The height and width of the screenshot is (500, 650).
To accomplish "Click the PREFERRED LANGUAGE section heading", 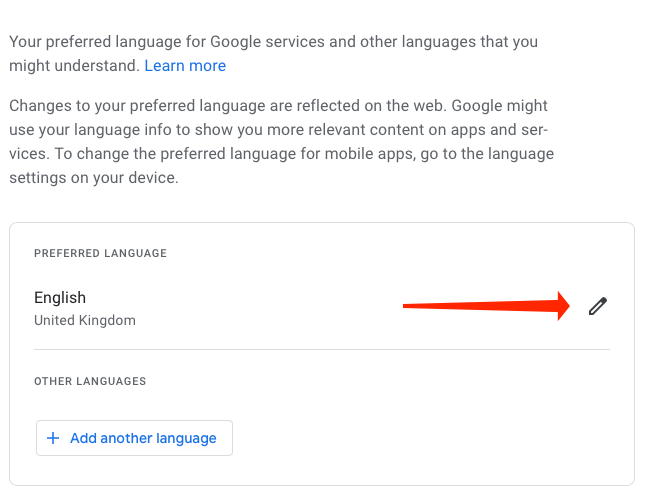I will pyautogui.click(x=100, y=254).
